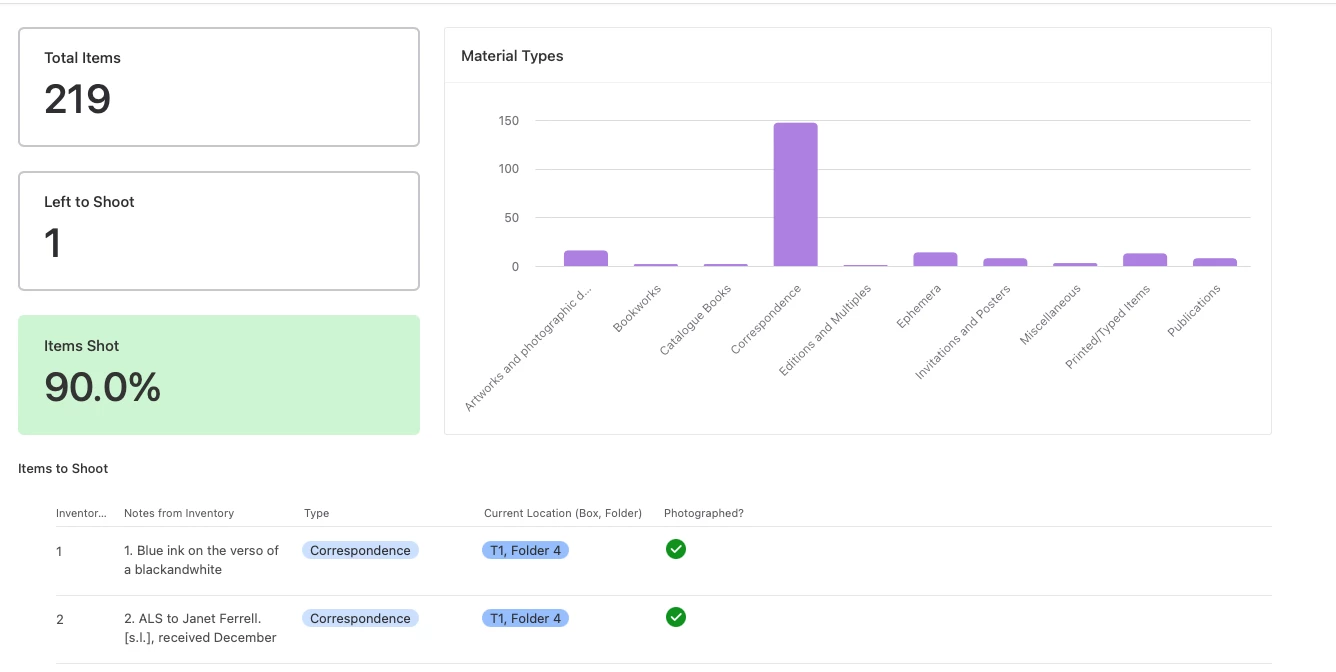Click the Editions and Multiples axis label
This screenshot has height=672, width=1336.
tap(826, 331)
